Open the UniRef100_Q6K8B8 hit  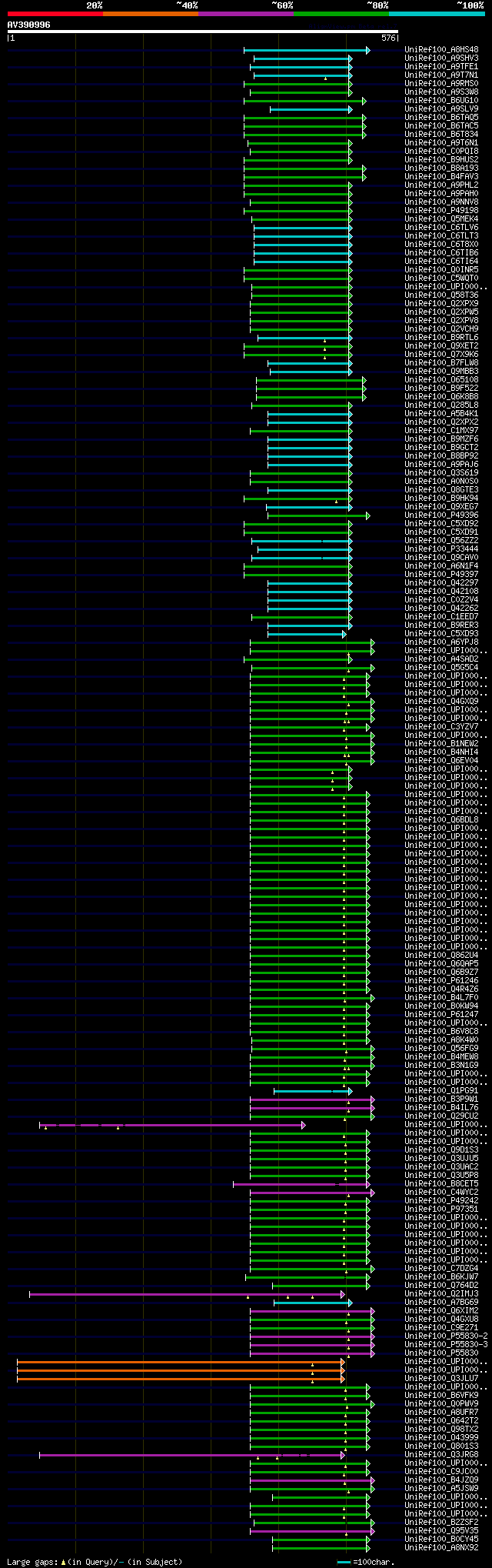point(442,397)
